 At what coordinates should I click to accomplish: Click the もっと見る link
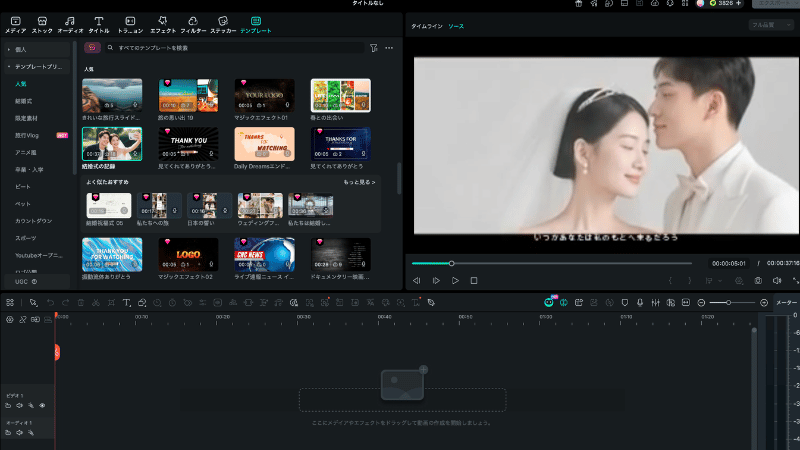[x=359, y=182]
